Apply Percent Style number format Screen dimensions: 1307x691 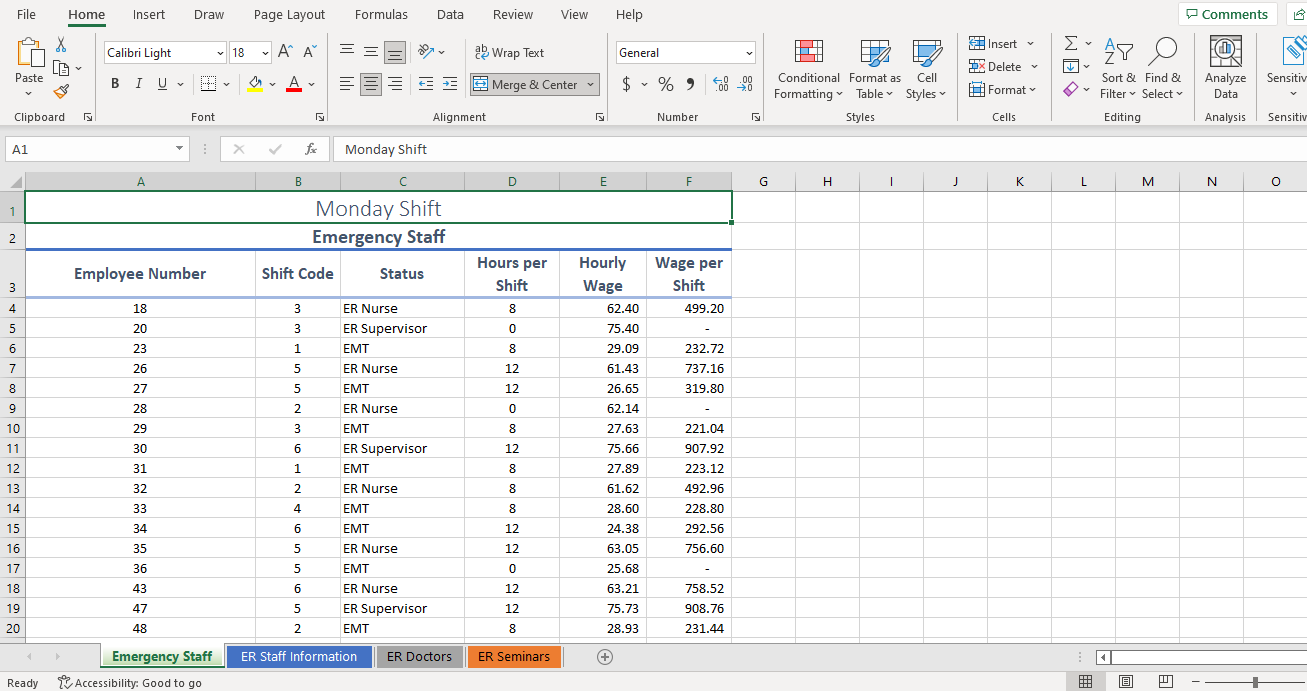click(x=665, y=84)
